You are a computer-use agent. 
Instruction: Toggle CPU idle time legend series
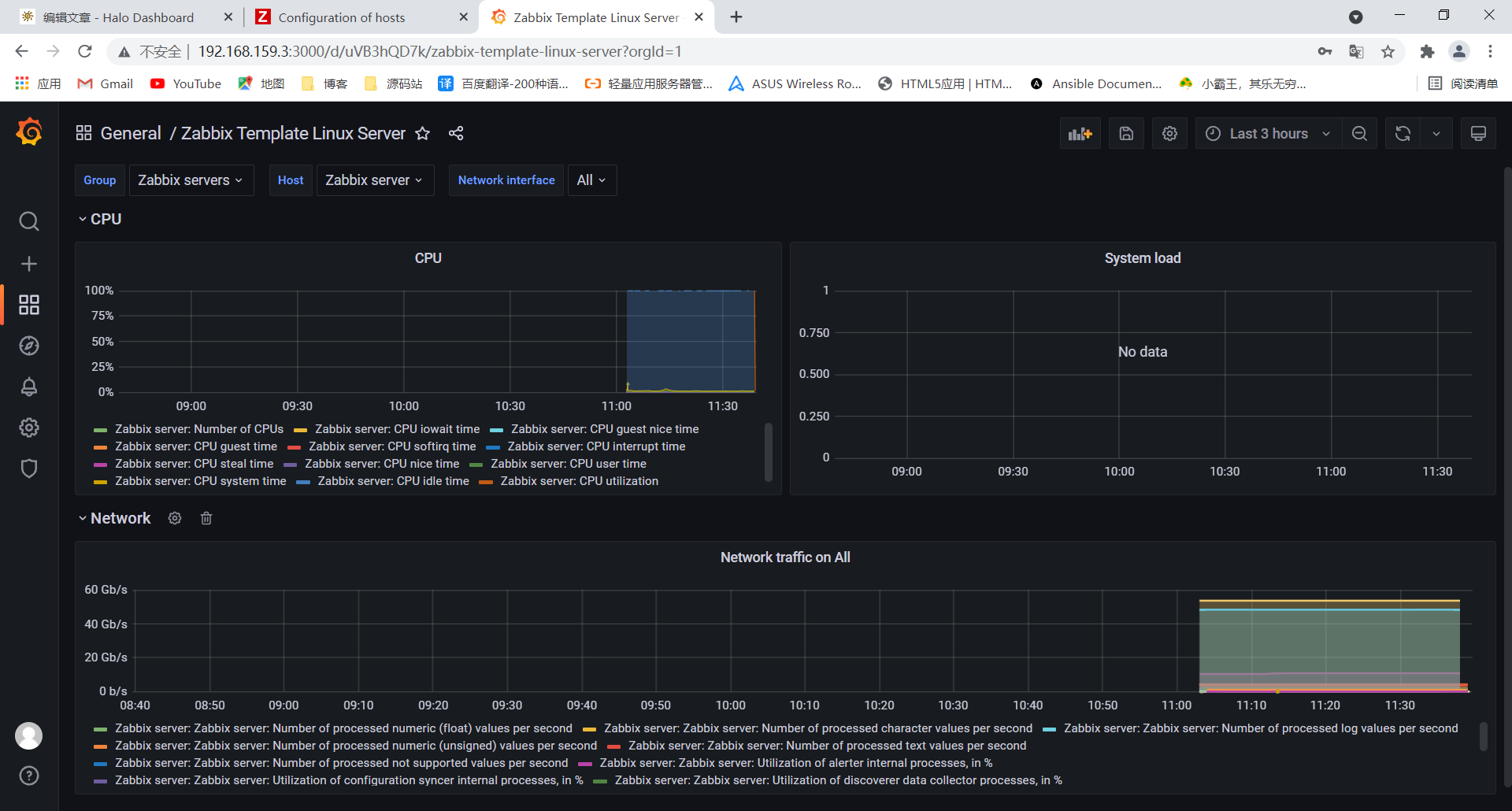tap(394, 481)
